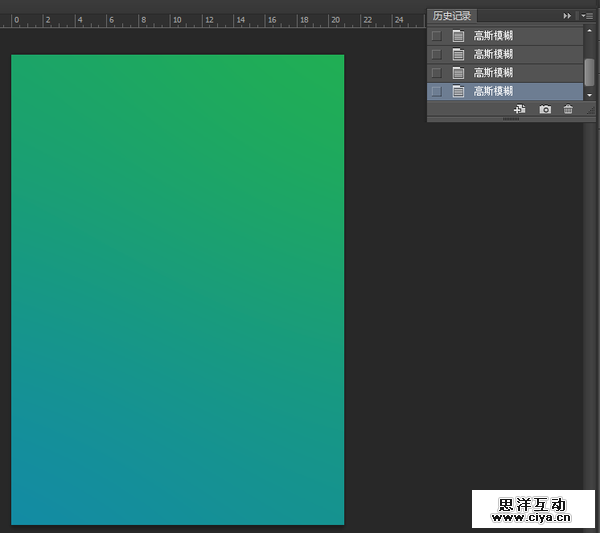
Task: Open the www.ciya.cn watermark link
Action: click(x=532, y=519)
